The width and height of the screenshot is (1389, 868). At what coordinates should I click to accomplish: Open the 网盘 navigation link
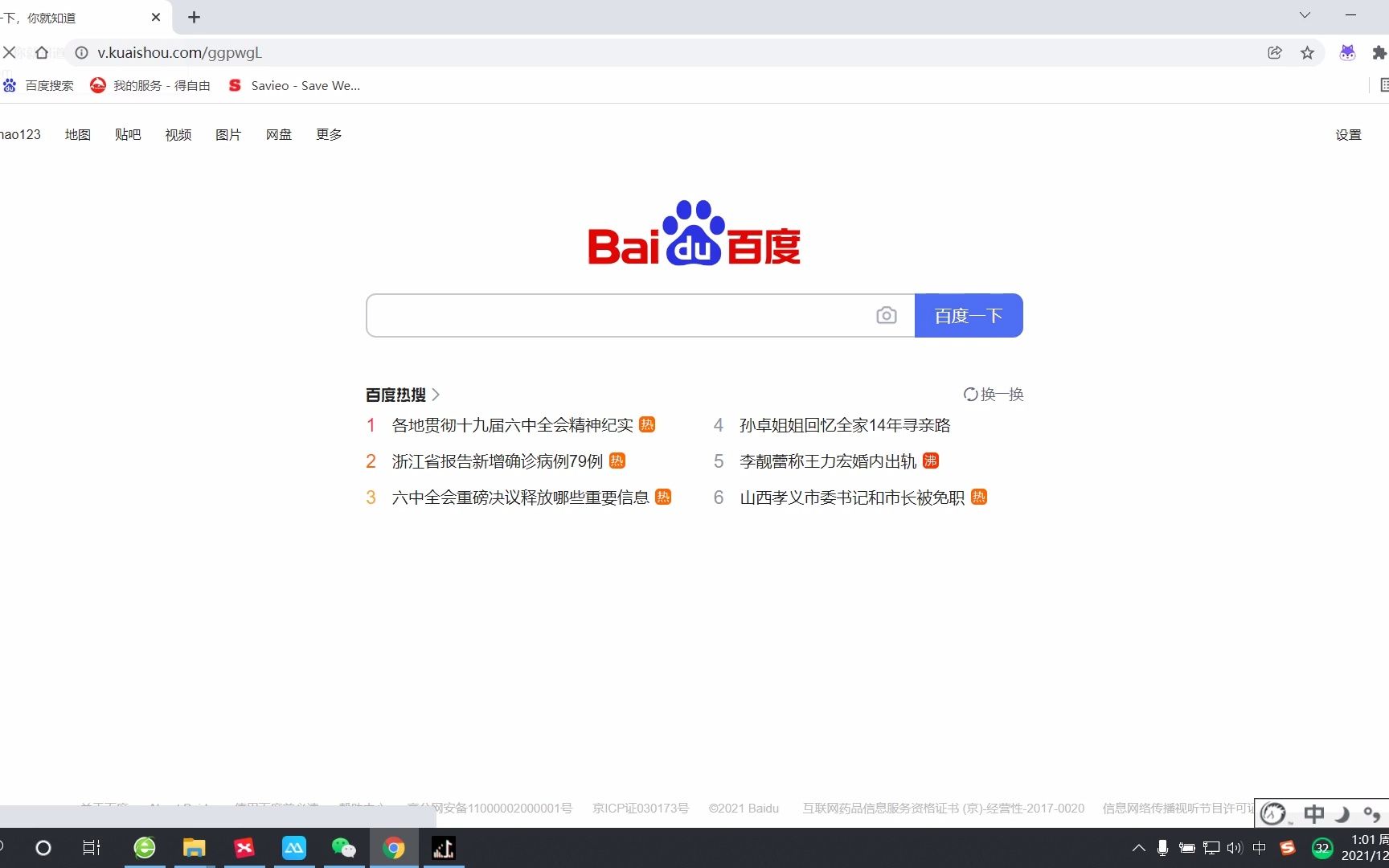pyautogui.click(x=279, y=134)
